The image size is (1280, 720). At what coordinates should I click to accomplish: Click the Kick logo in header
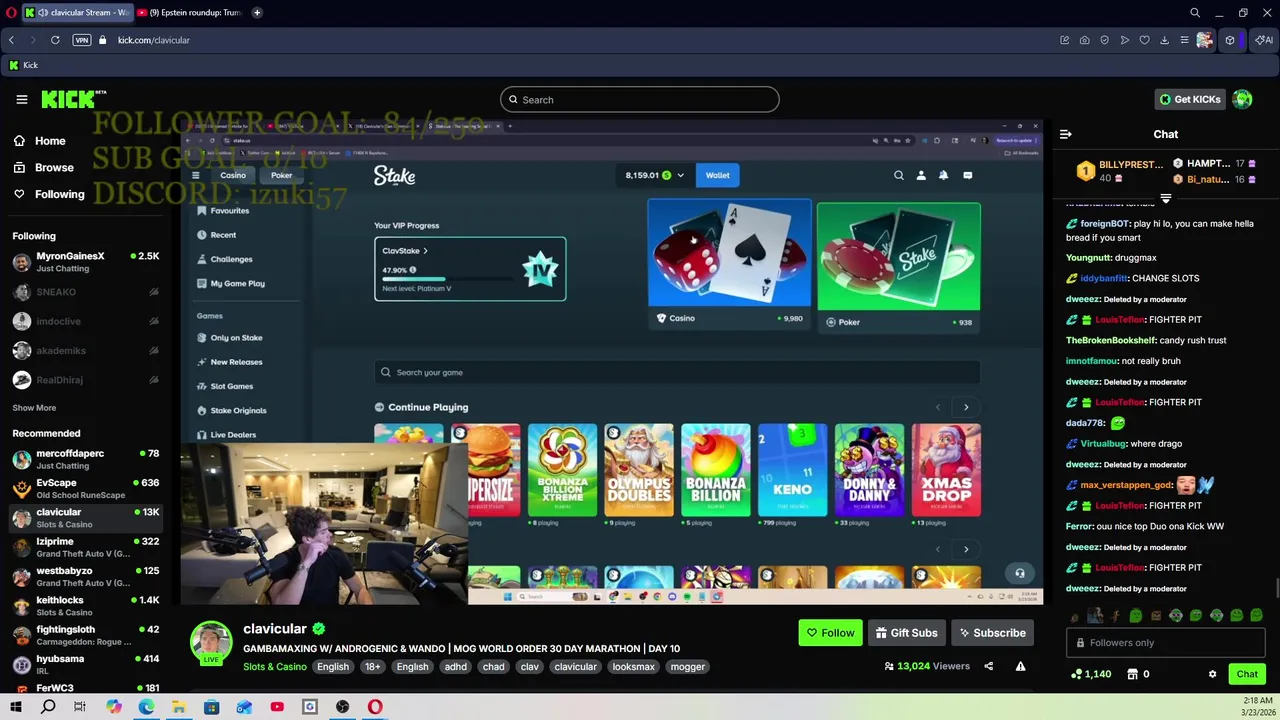pyautogui.click(x=73, y=99)
